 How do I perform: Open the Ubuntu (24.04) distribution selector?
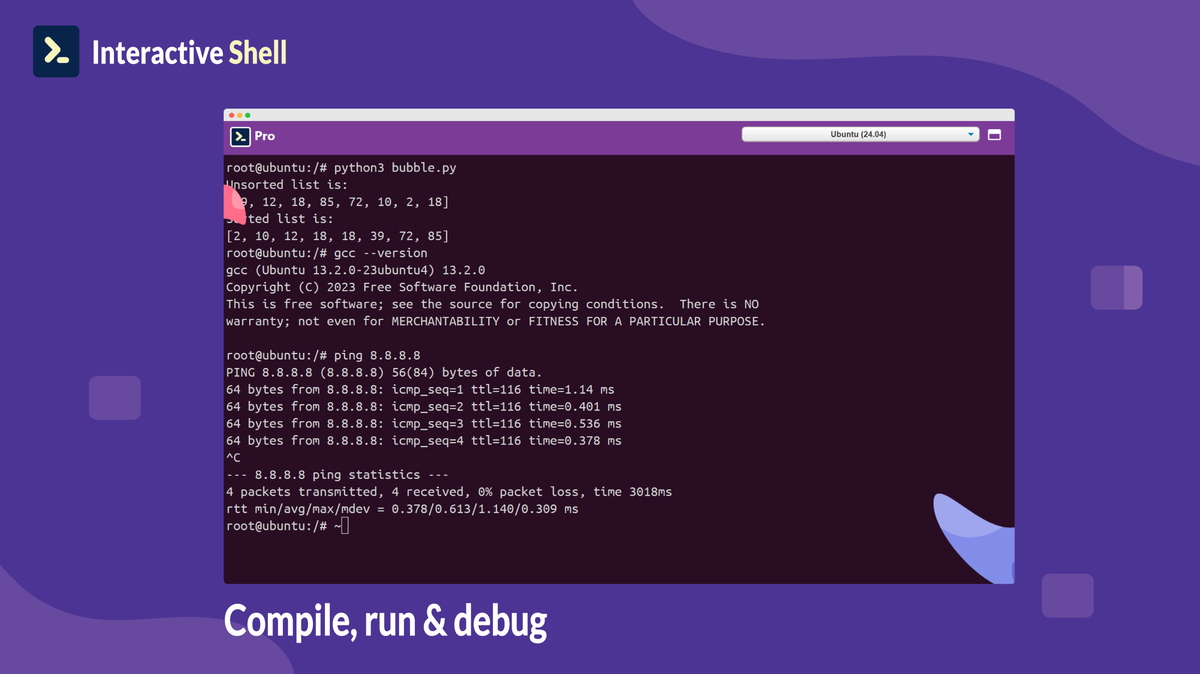(860, 133)
